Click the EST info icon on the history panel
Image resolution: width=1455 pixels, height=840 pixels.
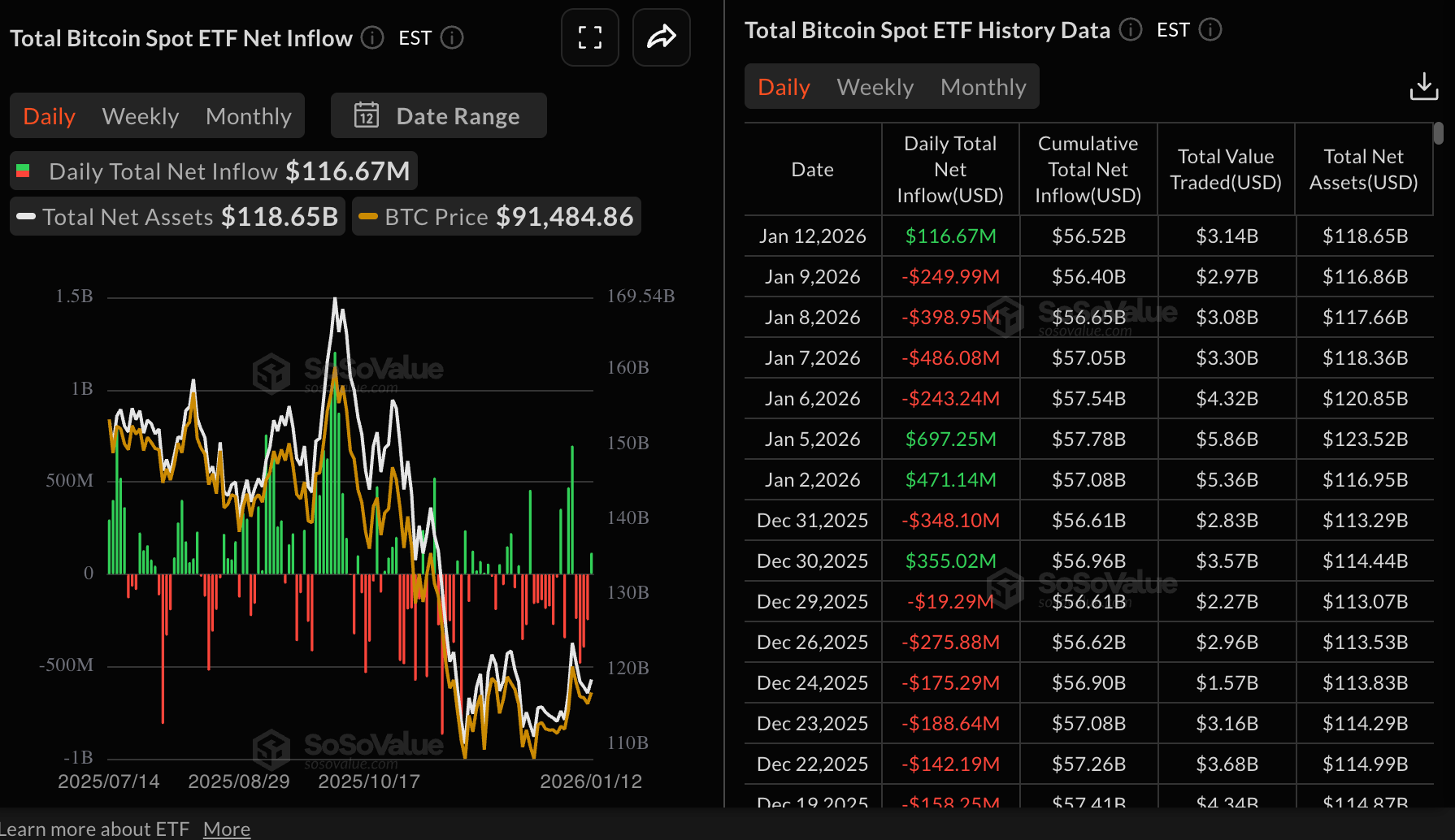coord(1210,30)
